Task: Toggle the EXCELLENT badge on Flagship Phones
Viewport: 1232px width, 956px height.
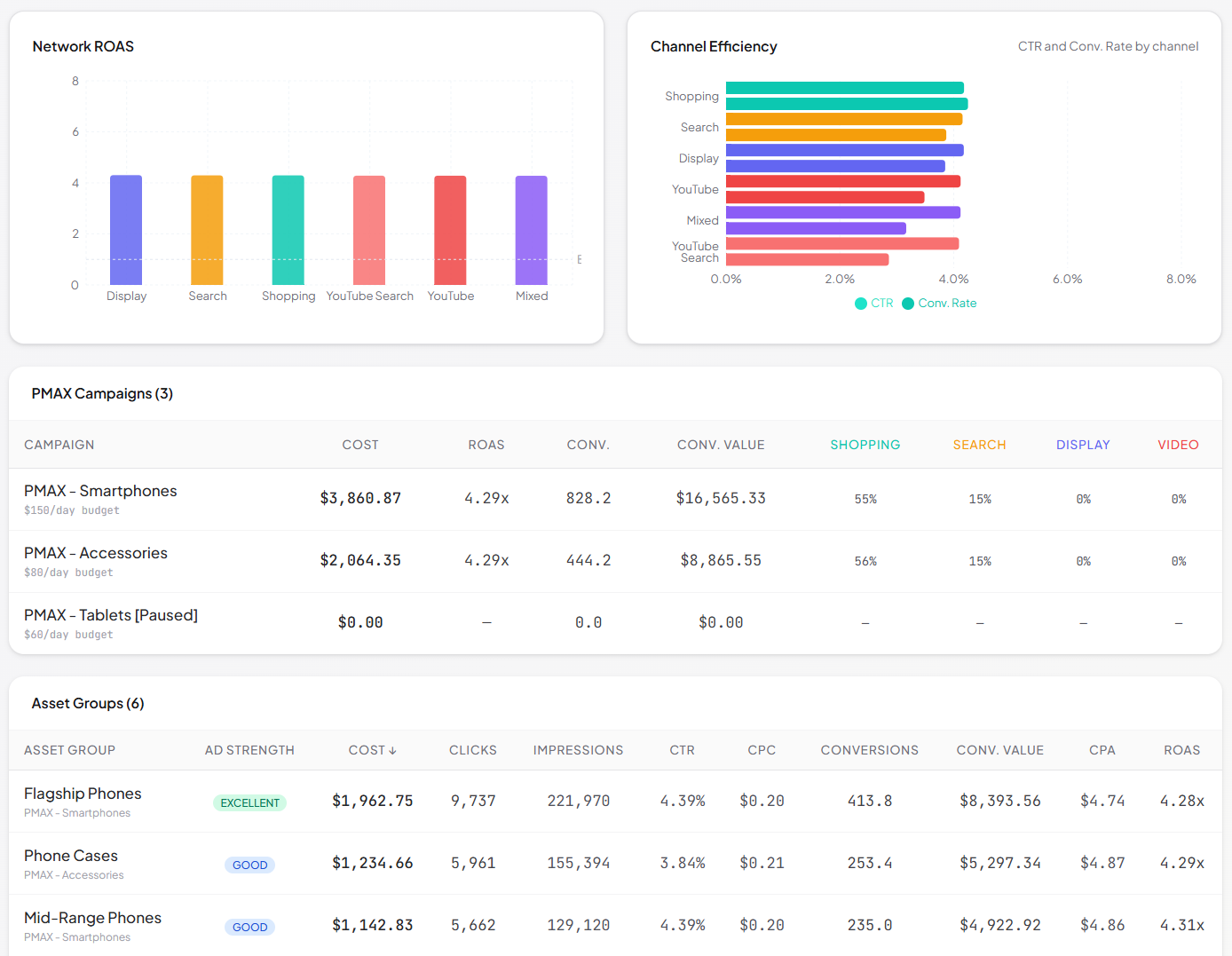Action: [x=249, y=802]
